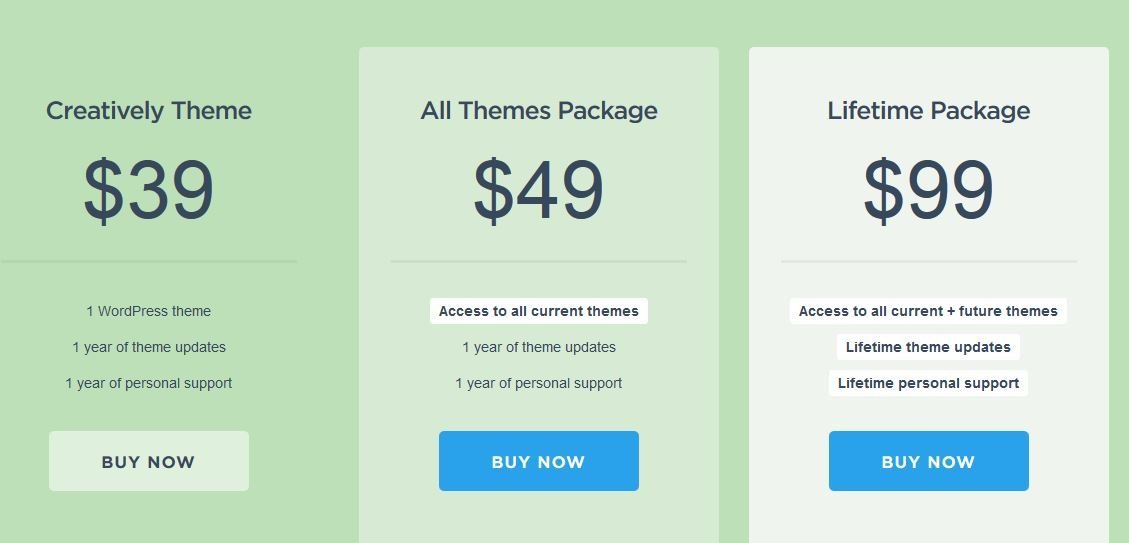Click Buy Now for All Themes Package
This screenshot has height=543, width=1129.
point(539,461)
